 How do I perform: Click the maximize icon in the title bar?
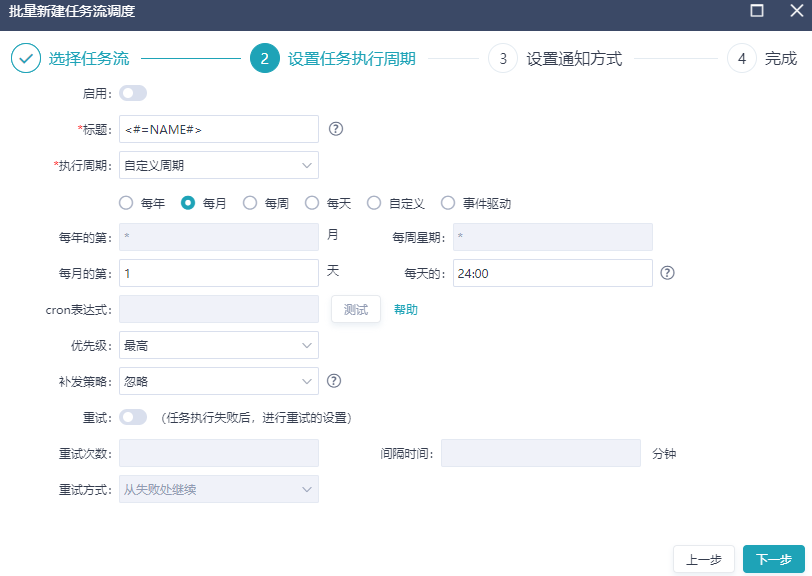[x=756, y=13]
